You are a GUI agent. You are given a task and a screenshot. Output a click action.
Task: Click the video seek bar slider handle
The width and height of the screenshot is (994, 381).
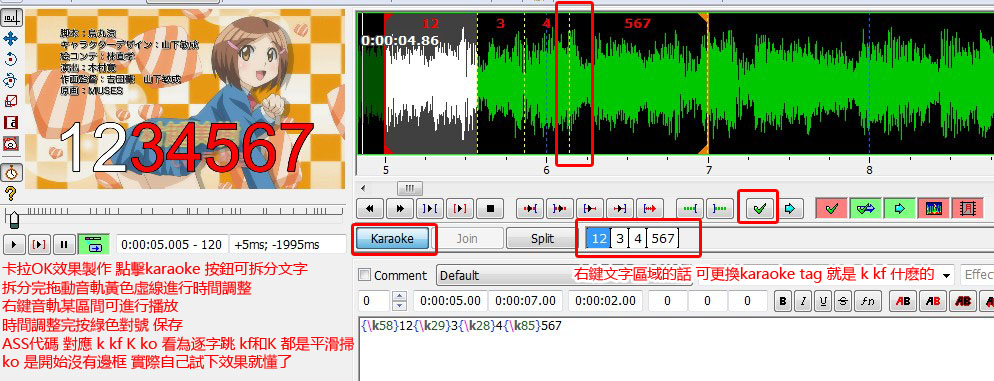click(13, 219)
